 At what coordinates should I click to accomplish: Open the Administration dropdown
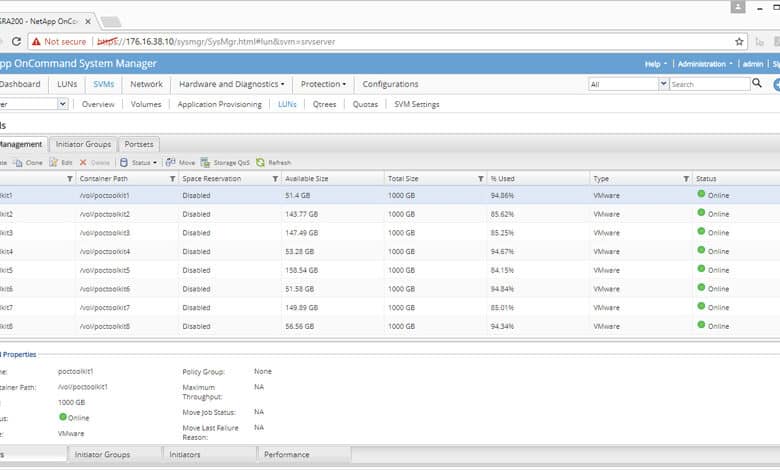click(x=705, y=64)
